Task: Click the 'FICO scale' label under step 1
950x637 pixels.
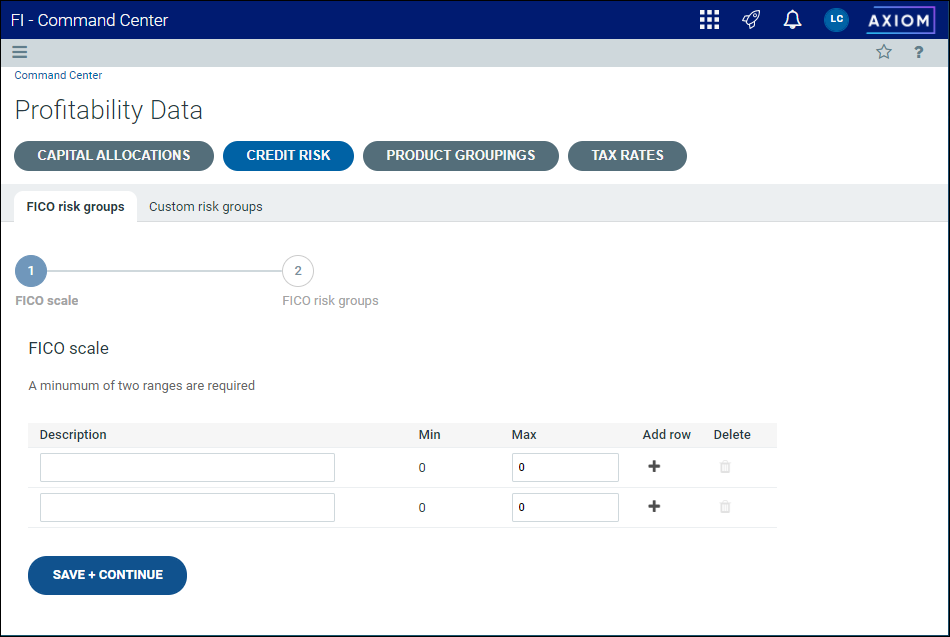Action: click(x=47, y=301)
